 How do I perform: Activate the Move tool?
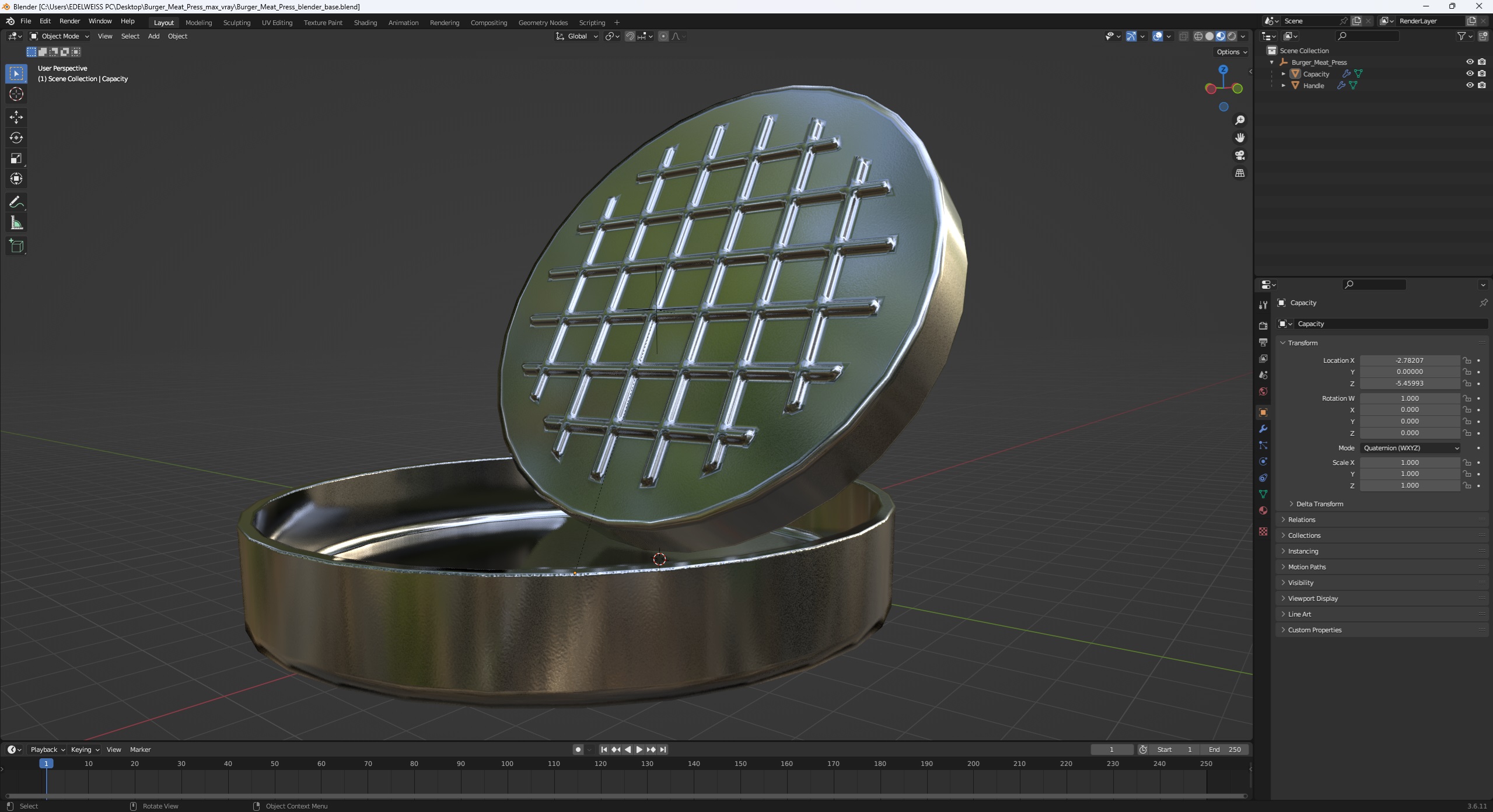pos(16,117)
